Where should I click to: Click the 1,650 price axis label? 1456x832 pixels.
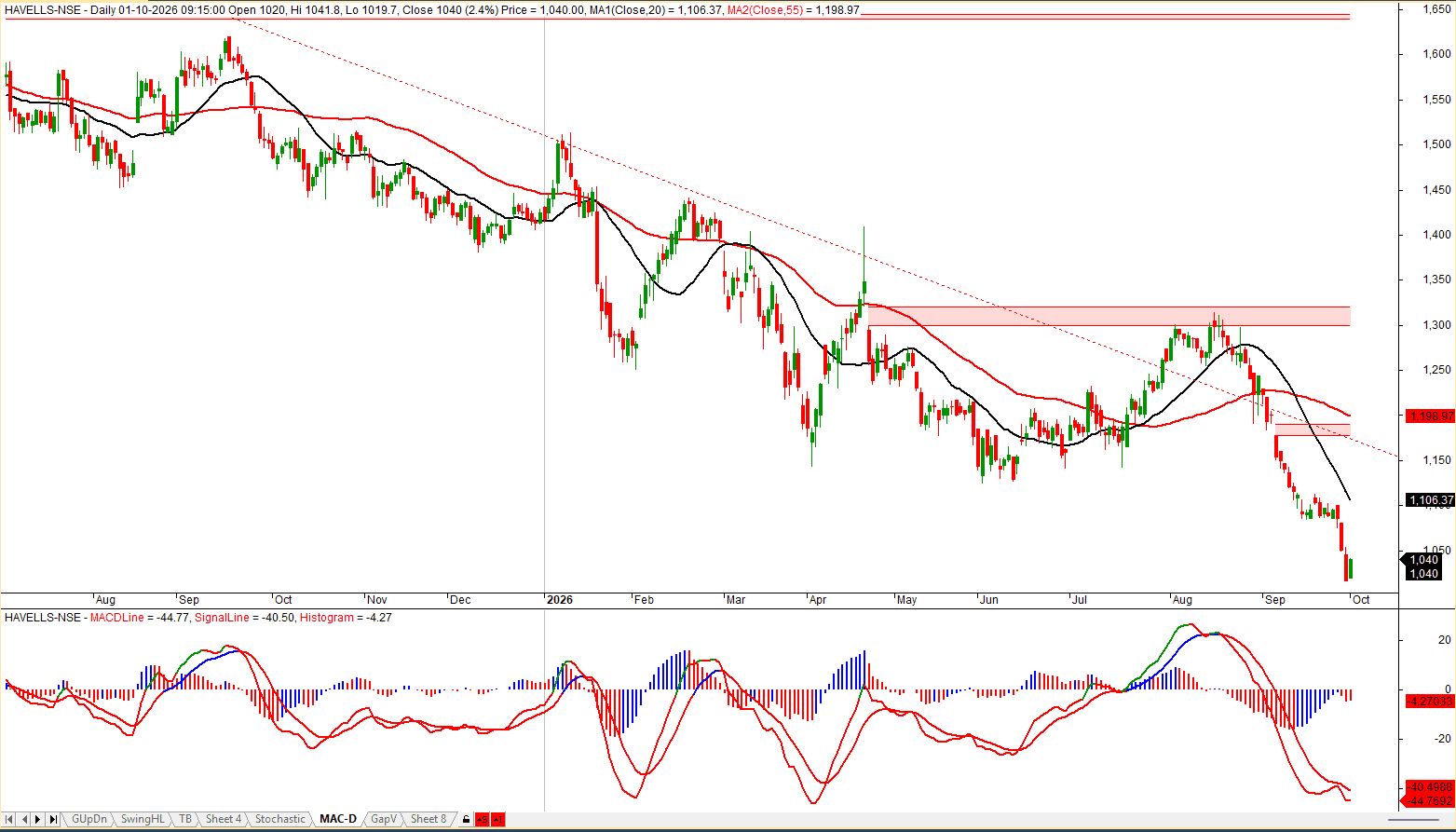1436,8
